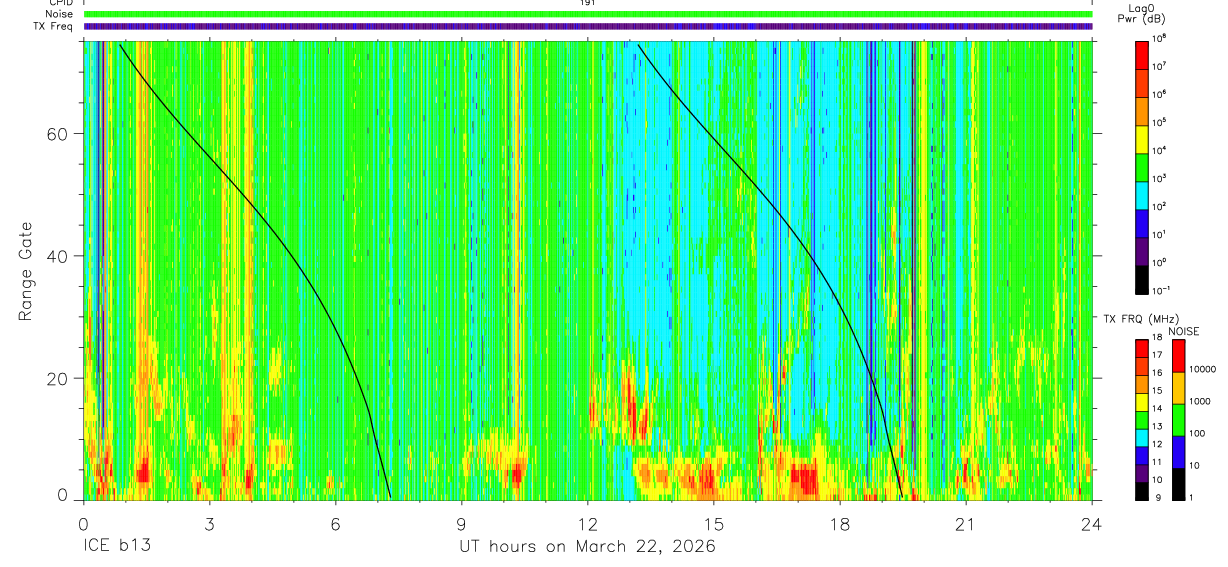The width and height of the screenshot is (1228, 567).
Task: Click the green Noise strip above the plot
Action: (x=587, y=14)
